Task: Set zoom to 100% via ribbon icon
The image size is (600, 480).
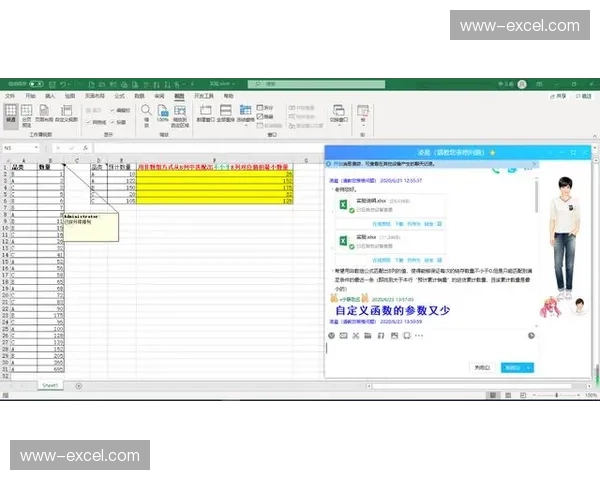Action: [x=163, y=114]
